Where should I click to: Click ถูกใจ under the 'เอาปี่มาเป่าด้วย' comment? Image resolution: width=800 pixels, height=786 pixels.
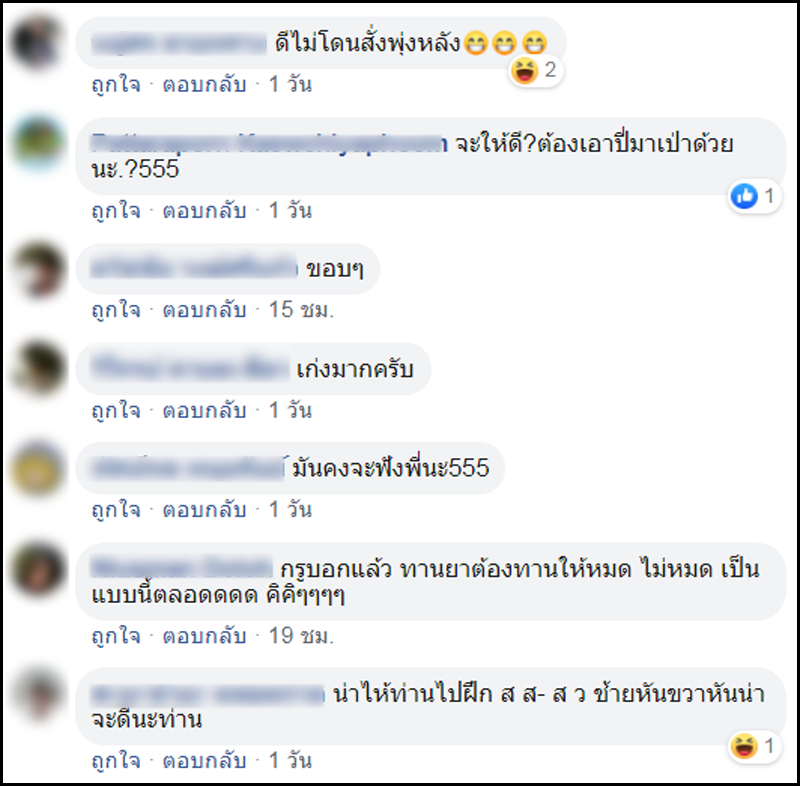(116, 210)
